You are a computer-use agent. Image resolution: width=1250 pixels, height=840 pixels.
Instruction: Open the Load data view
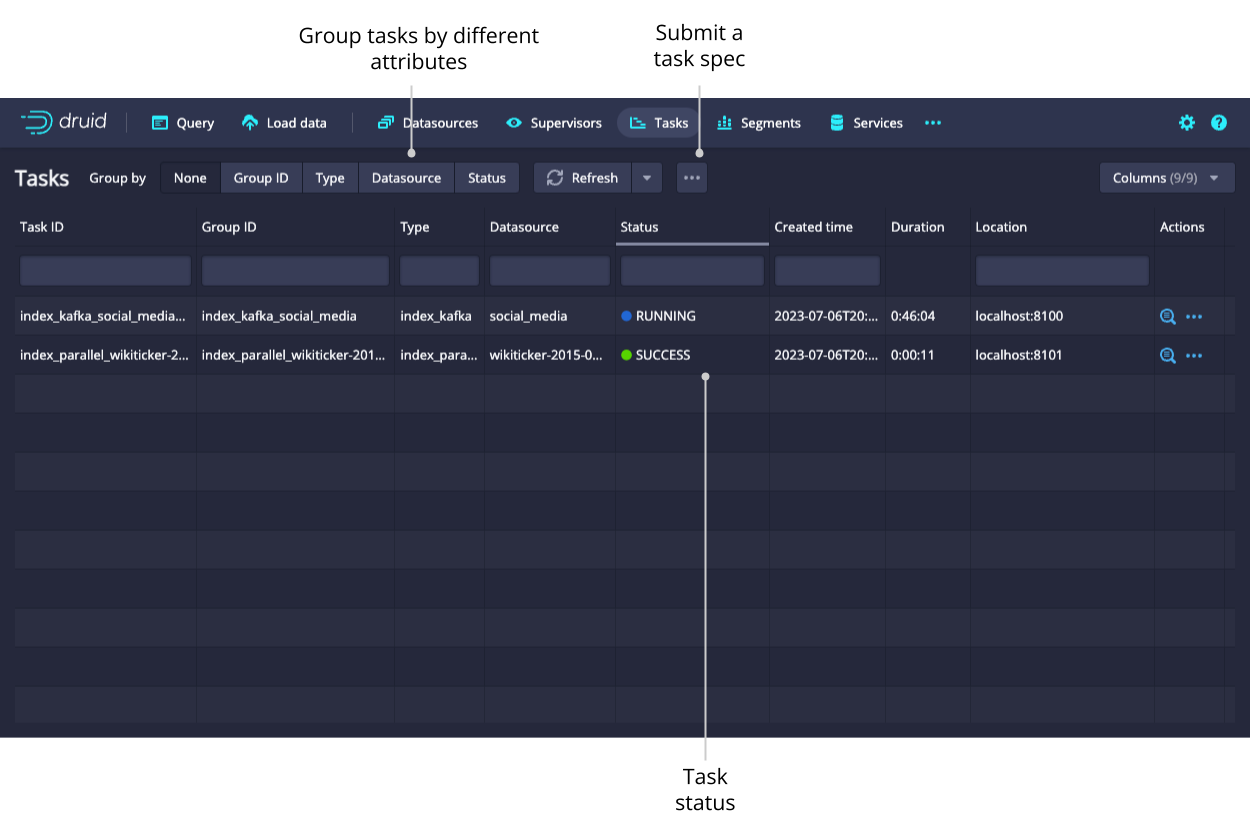285,123
